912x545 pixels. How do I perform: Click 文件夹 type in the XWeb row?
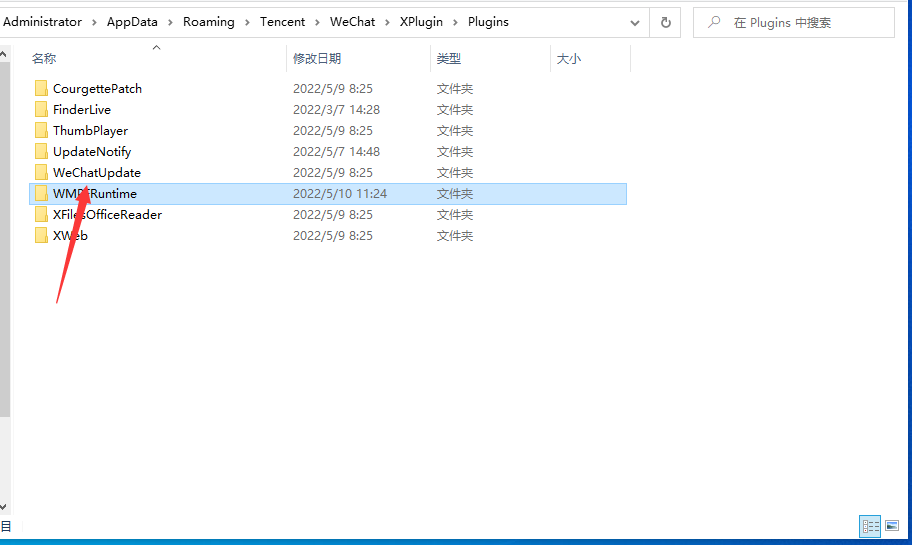point(455,235)
